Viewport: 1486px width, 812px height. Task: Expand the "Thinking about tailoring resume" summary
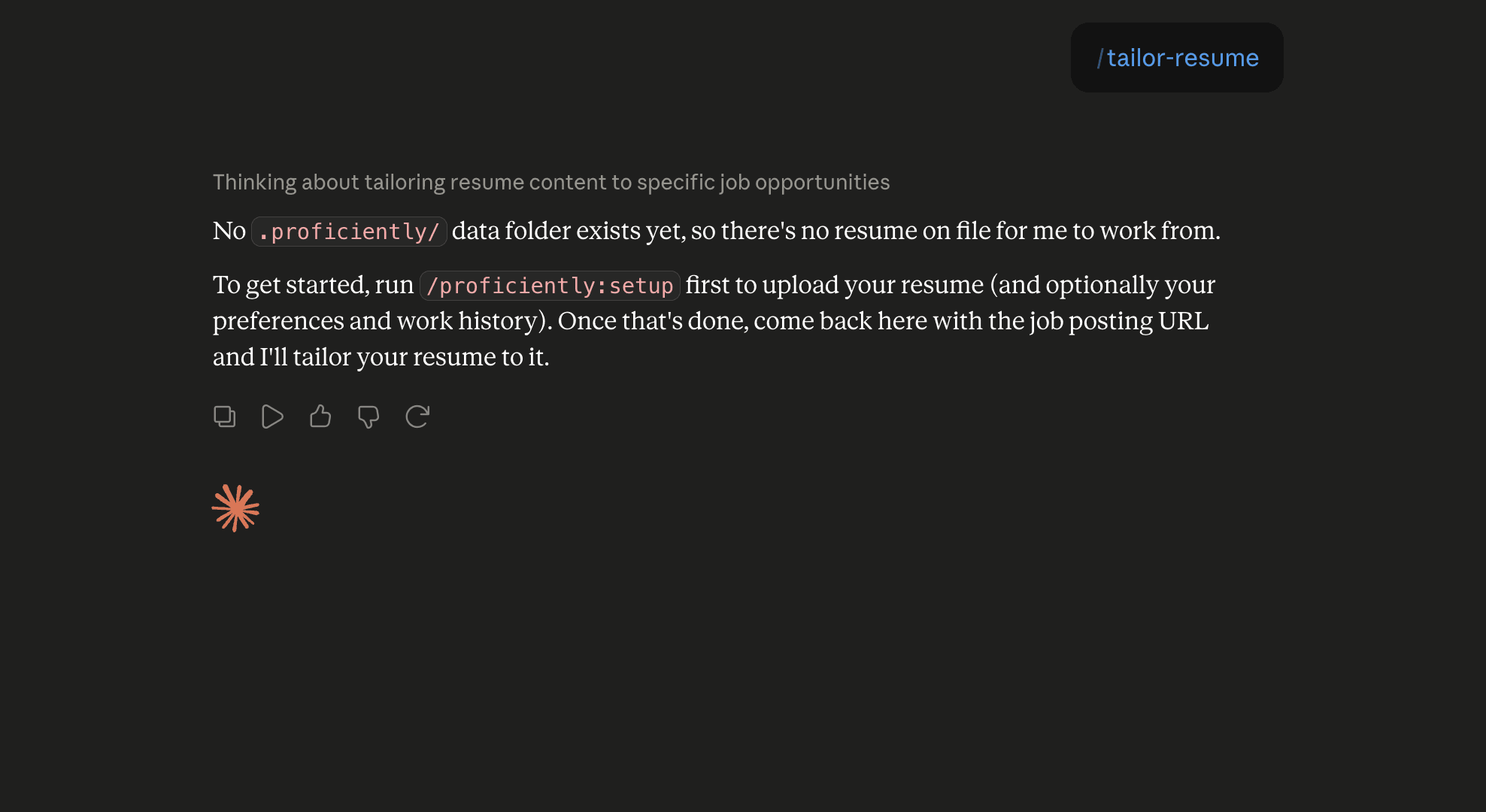[551, 182]
